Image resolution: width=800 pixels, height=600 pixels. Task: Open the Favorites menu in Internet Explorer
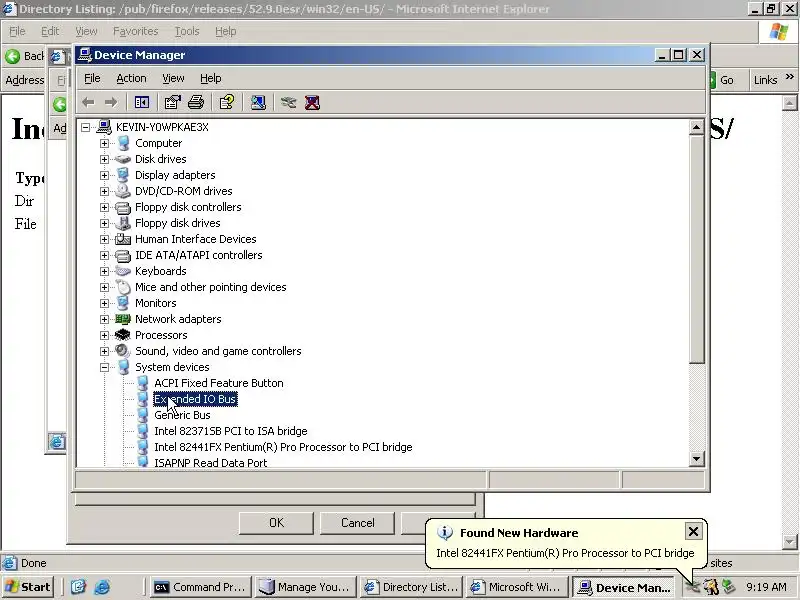[135, 31]
